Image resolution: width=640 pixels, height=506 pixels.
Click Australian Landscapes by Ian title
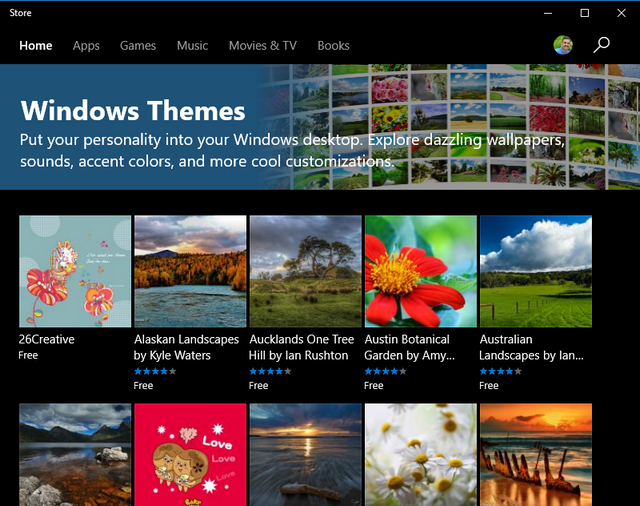pyautogui.click(x=531, y=347)
